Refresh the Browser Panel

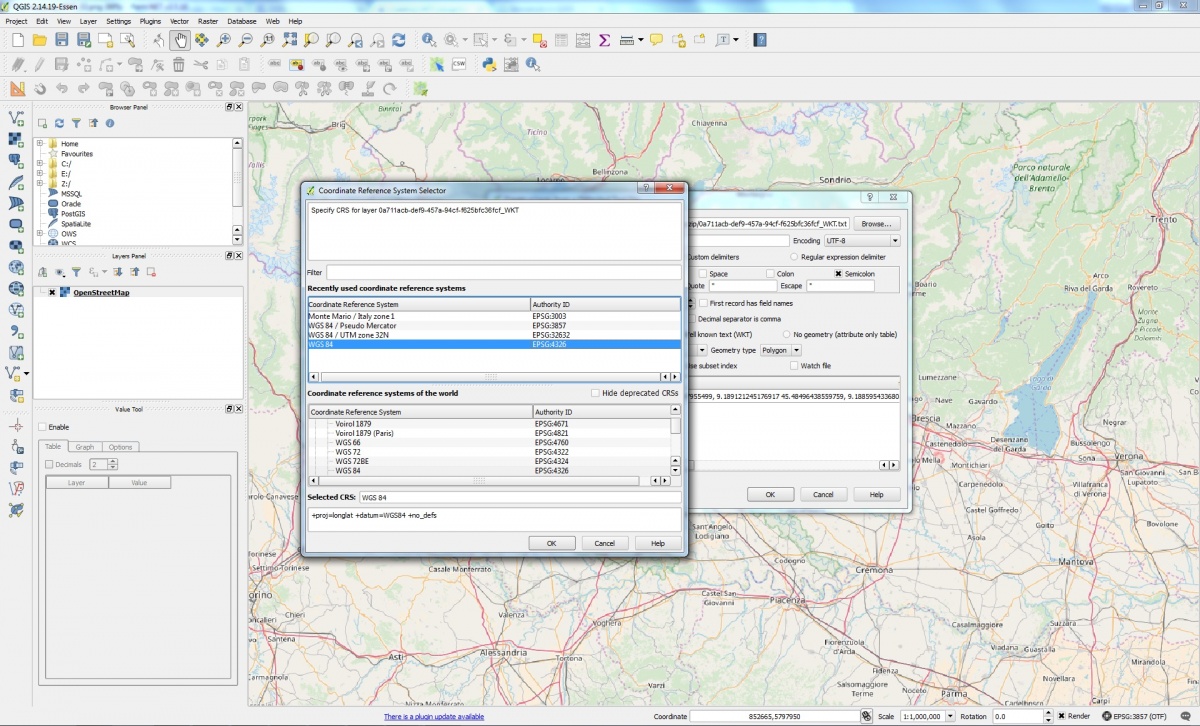[x=59, y=123]
